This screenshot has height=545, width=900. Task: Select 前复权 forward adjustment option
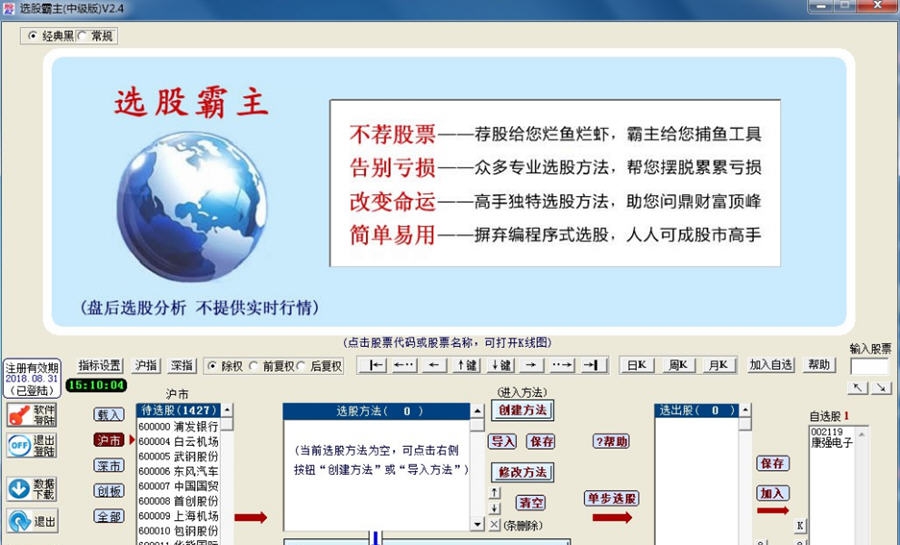click(x=272, y=366)
